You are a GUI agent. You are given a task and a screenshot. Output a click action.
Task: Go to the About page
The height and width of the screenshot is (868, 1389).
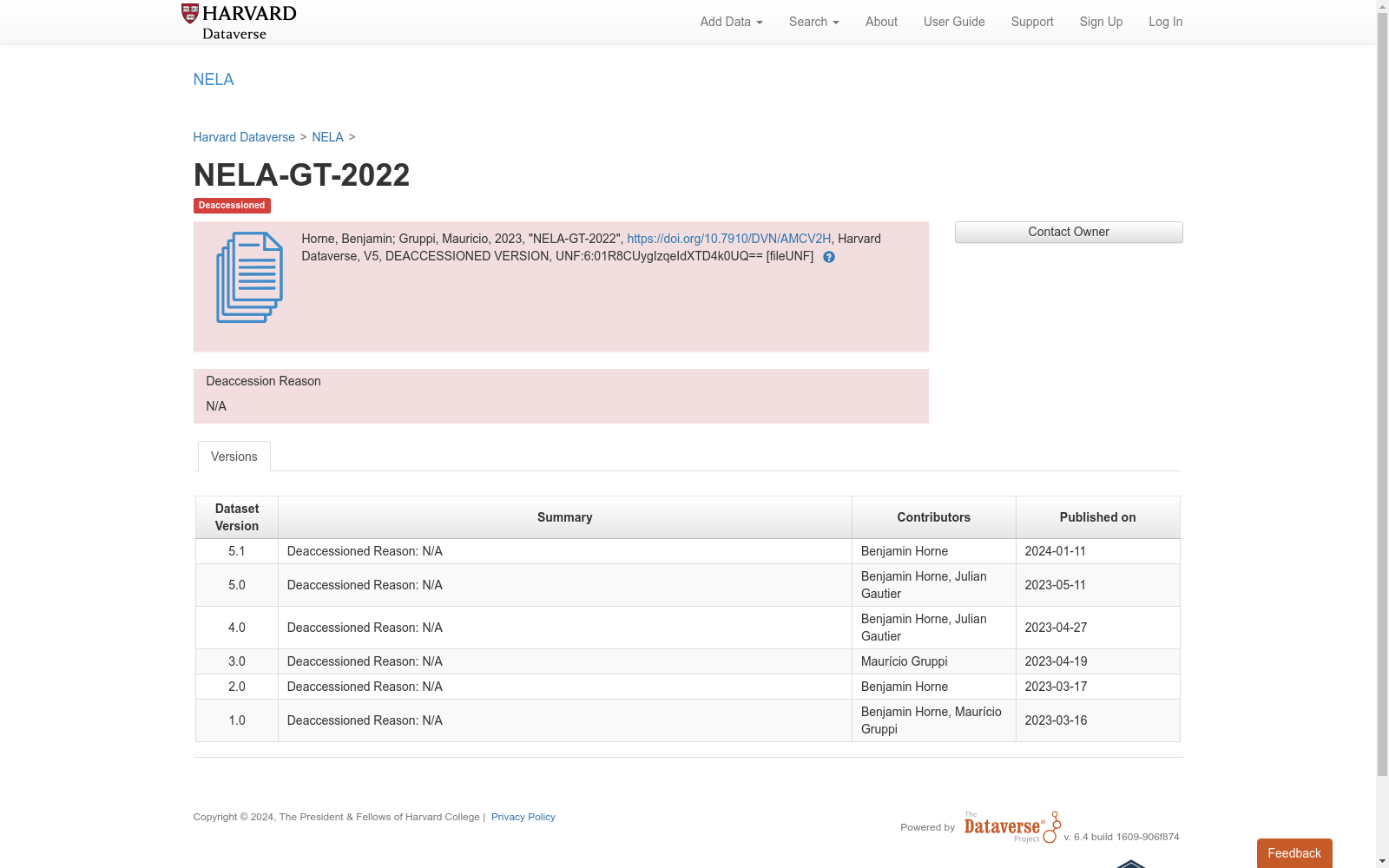(881, 22)
